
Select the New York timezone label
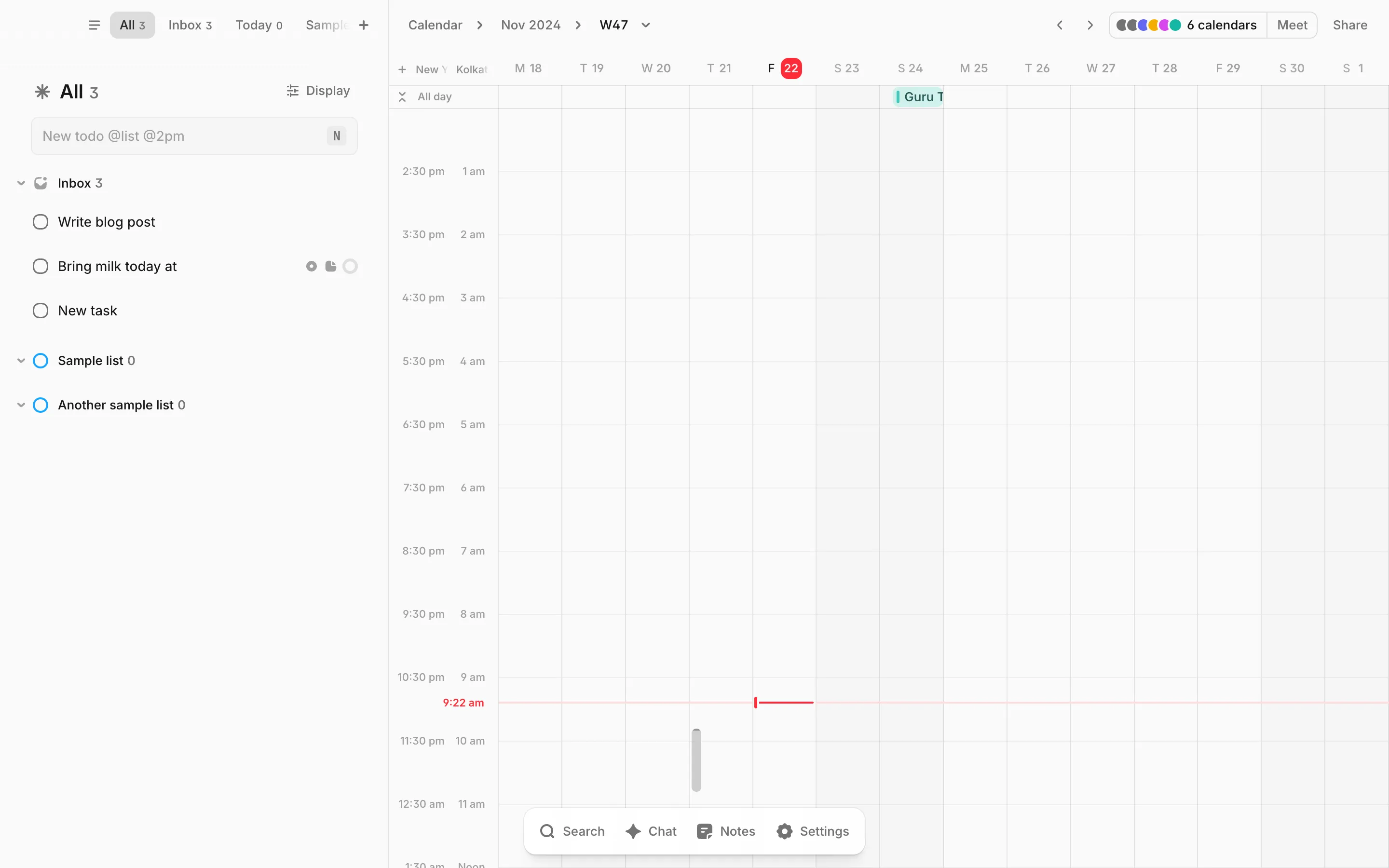(431, 69)
